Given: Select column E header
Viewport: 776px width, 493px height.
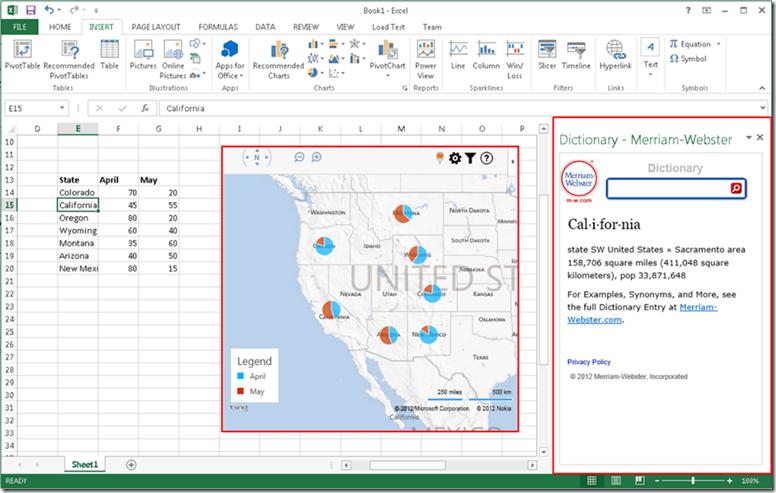Looking at the screenshot, I should pos(78,129).
